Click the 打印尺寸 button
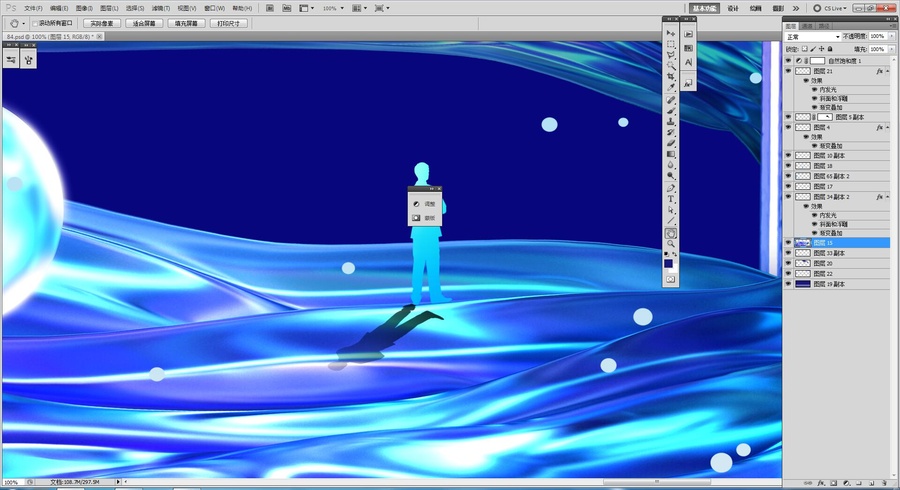Image resolution: width=900 pixels, height=490 pixels. coord(229,24)
